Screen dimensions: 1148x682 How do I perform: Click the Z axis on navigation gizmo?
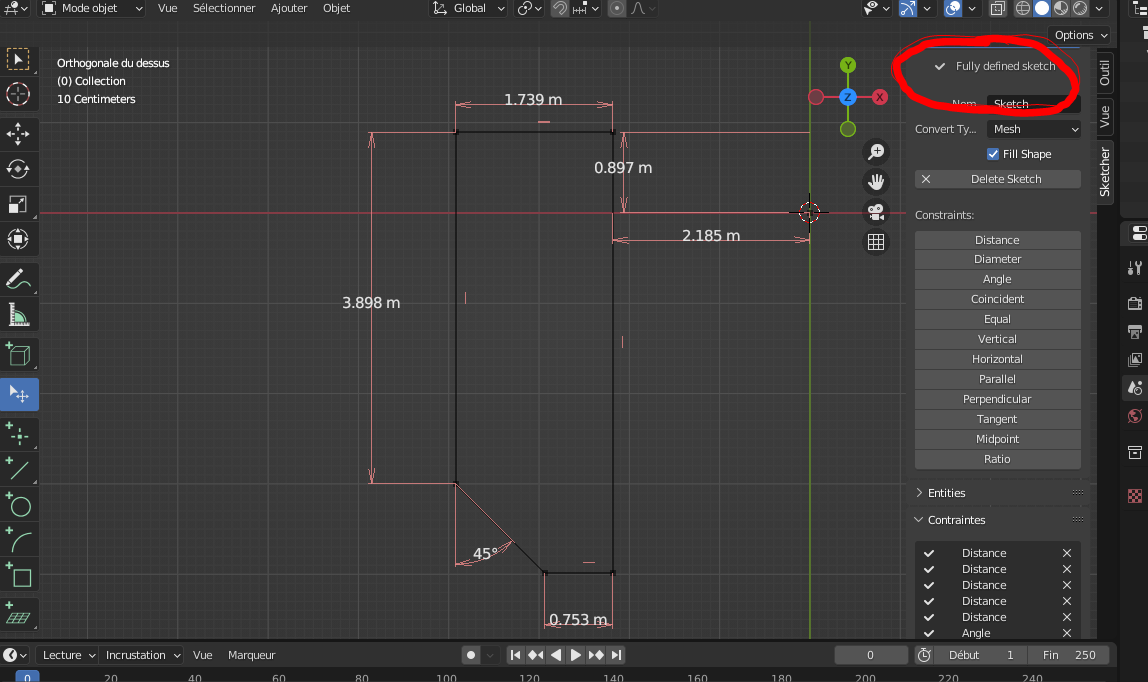tap(848, 97)
